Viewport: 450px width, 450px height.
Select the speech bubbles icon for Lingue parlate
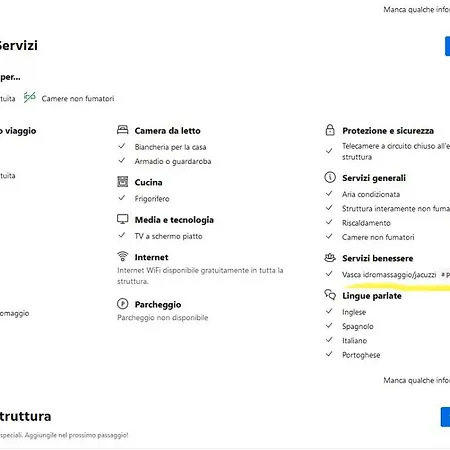click(330, 295)
